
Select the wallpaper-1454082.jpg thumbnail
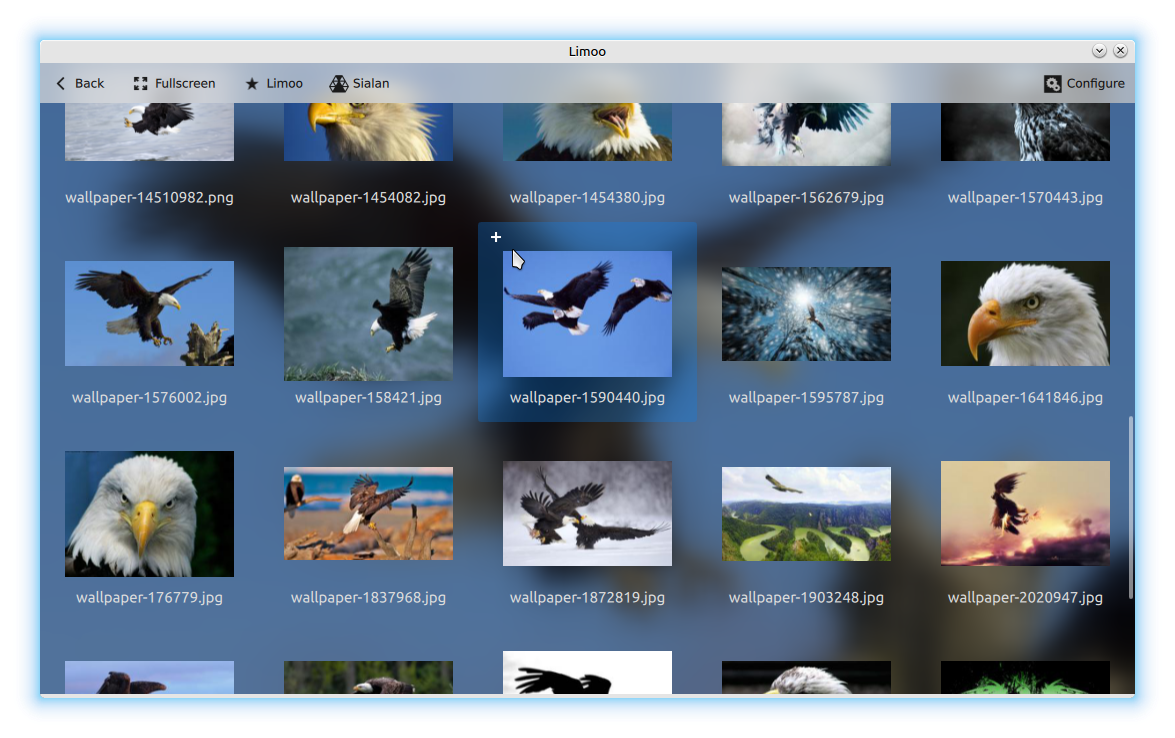click(x=368, y=132)
